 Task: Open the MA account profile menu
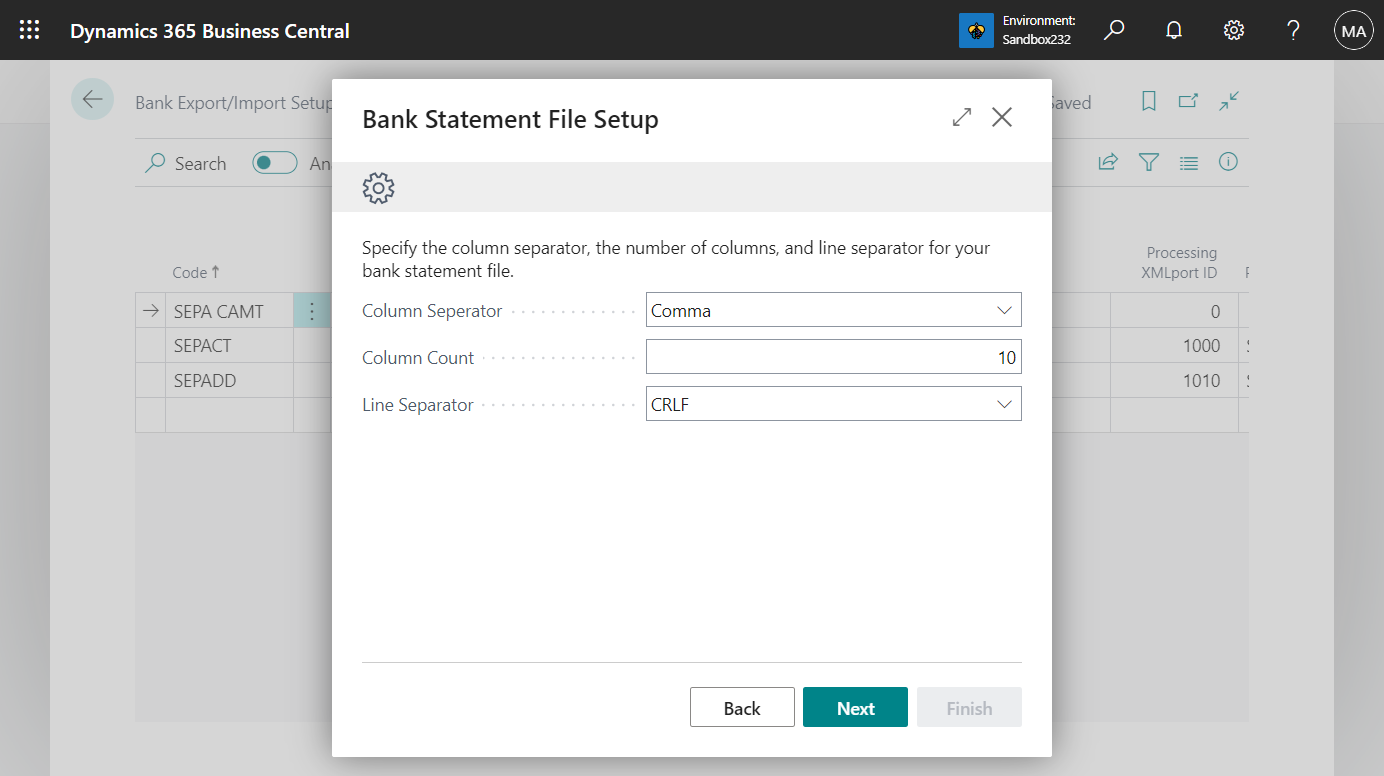1353,30
